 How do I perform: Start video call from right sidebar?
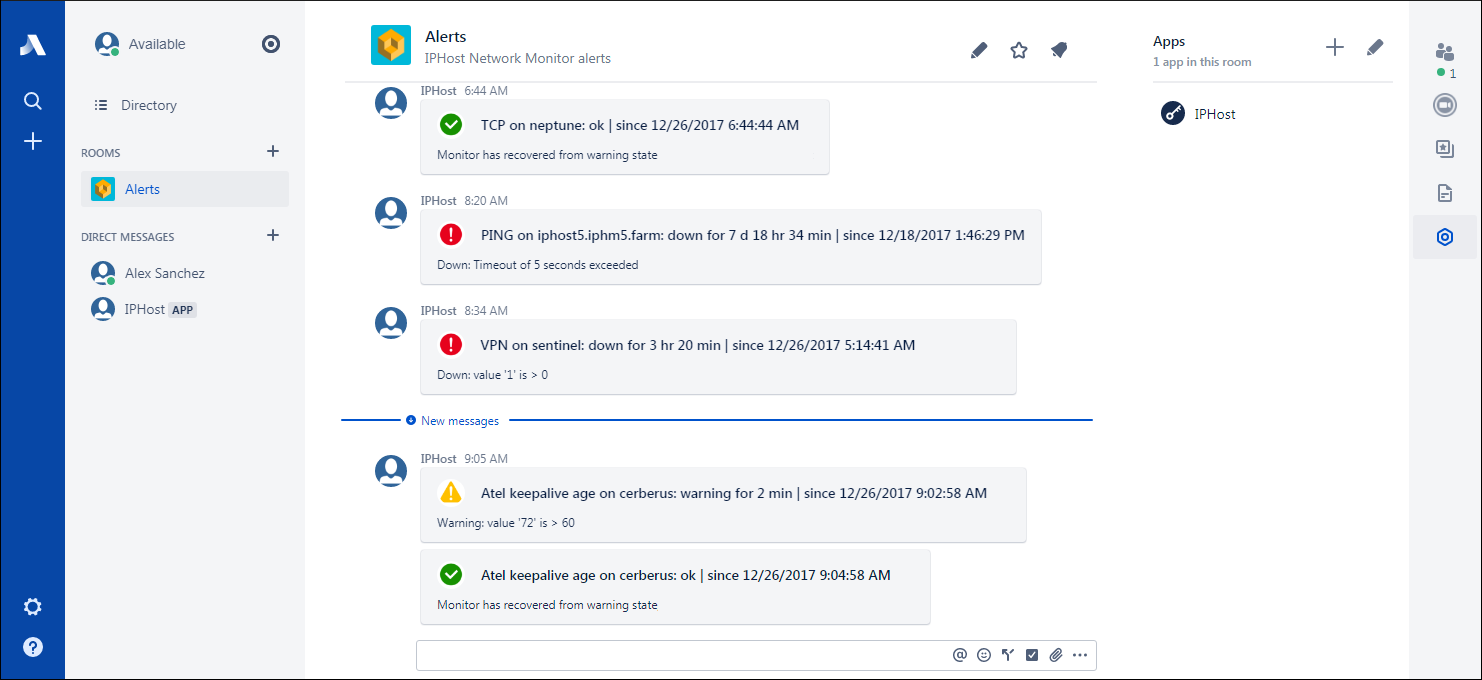(x=1445, y=105)
